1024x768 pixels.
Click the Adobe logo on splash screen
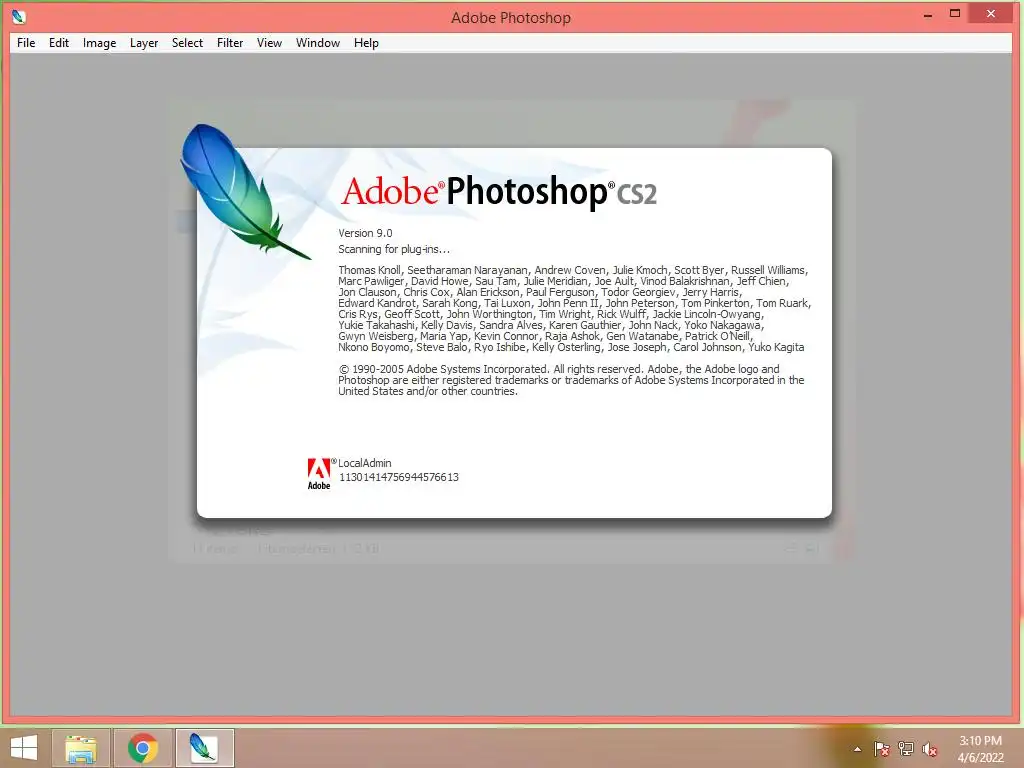319,473
